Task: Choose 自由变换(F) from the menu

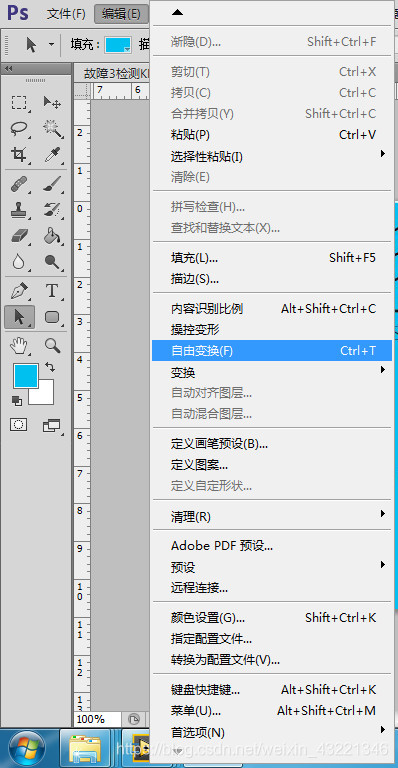Action: coord(272,351)
